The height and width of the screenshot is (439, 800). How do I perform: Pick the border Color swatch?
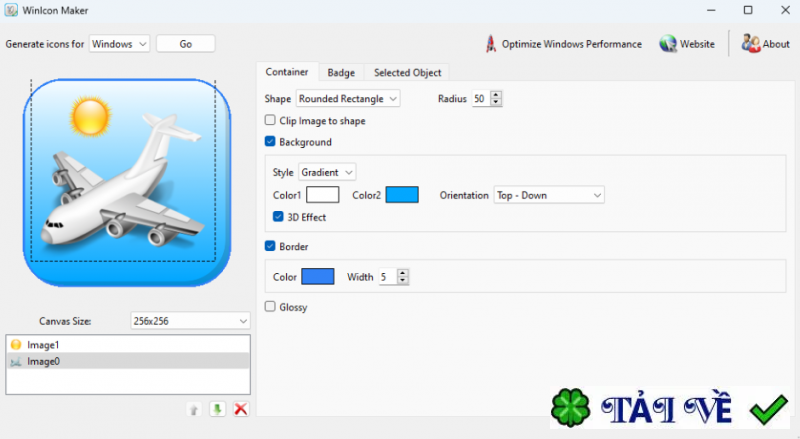pyautogui.click(x=318, y=277)
